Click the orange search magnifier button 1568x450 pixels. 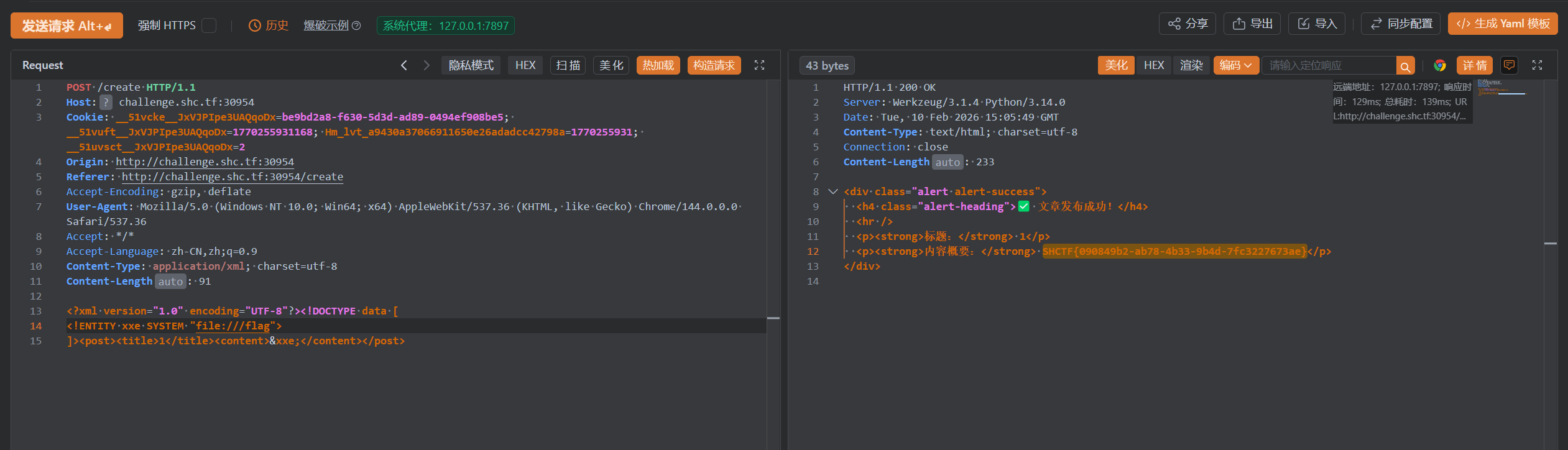(1406, 66)
